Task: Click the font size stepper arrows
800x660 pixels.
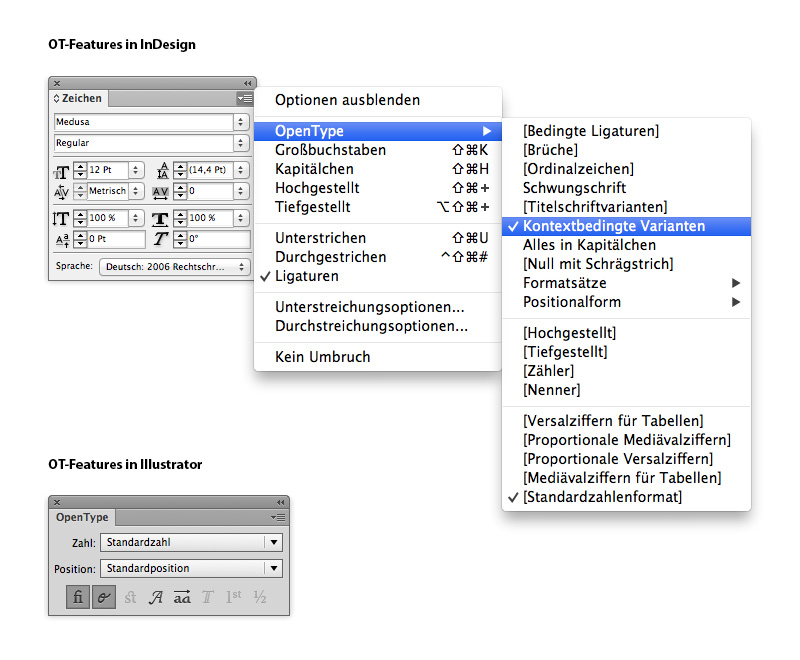Action: (80, 170)
